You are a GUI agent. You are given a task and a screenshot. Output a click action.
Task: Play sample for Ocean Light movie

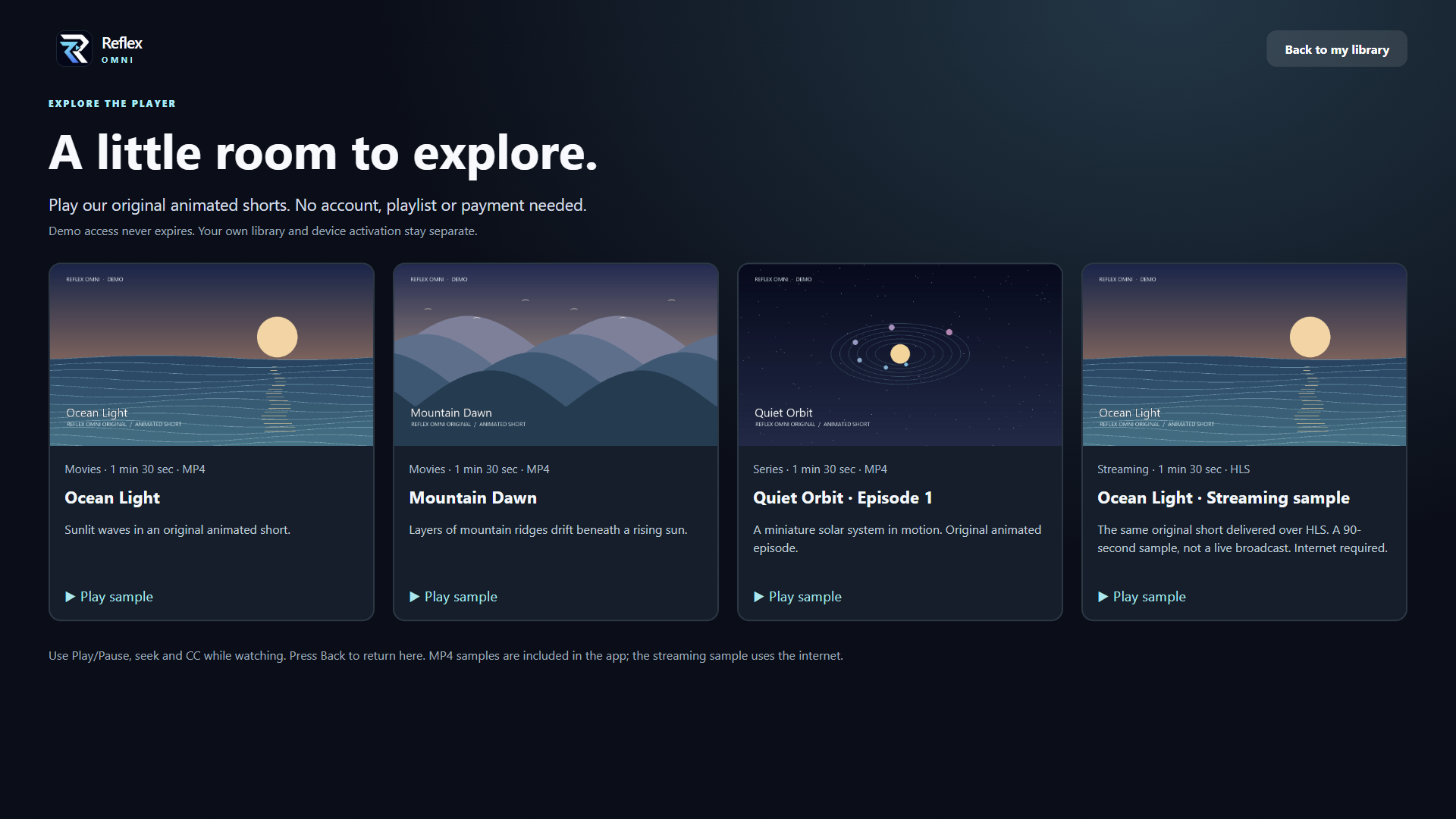pyautogui.click(x=109, y=597)
